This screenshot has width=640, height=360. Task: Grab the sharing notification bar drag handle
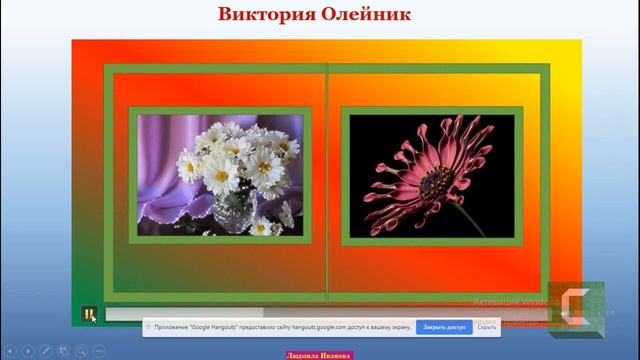click(x=148, y=327)
